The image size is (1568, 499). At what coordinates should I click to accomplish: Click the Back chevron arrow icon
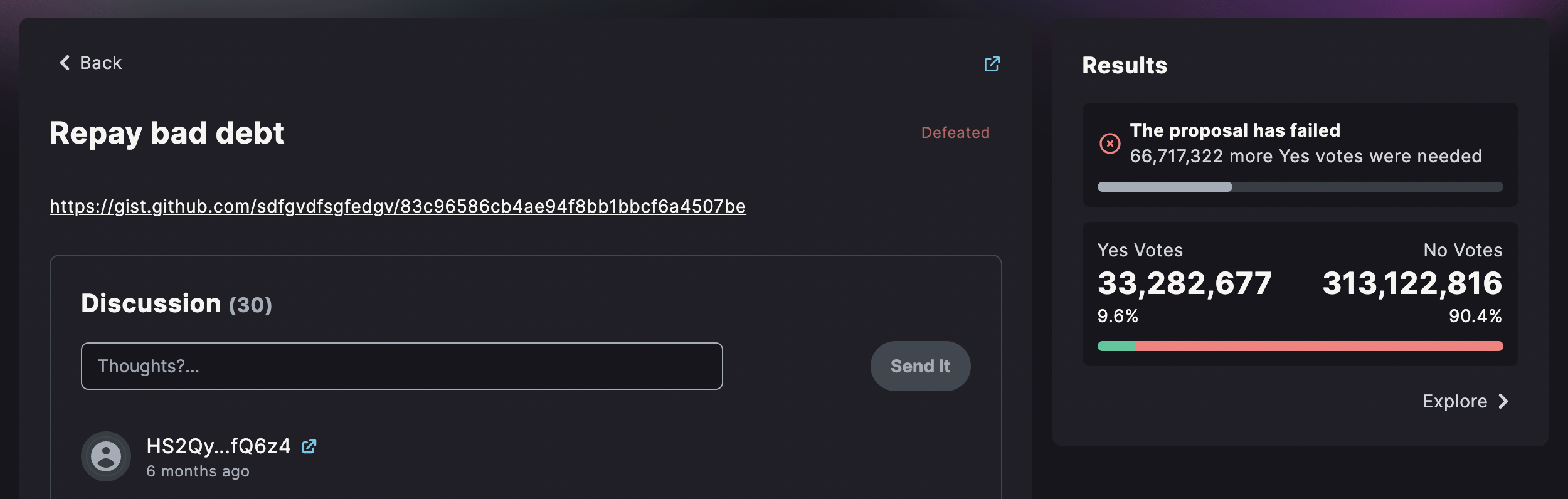tap(65, 63)
